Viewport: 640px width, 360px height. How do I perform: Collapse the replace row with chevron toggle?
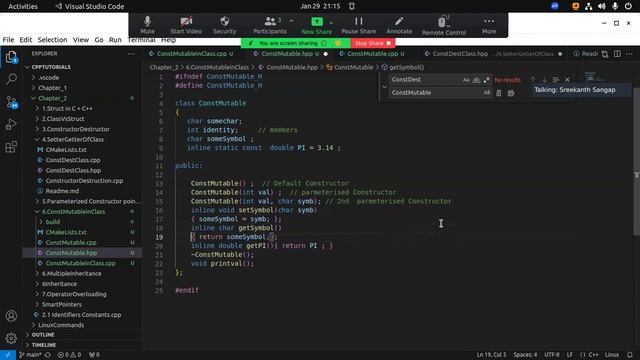(384, 87)
